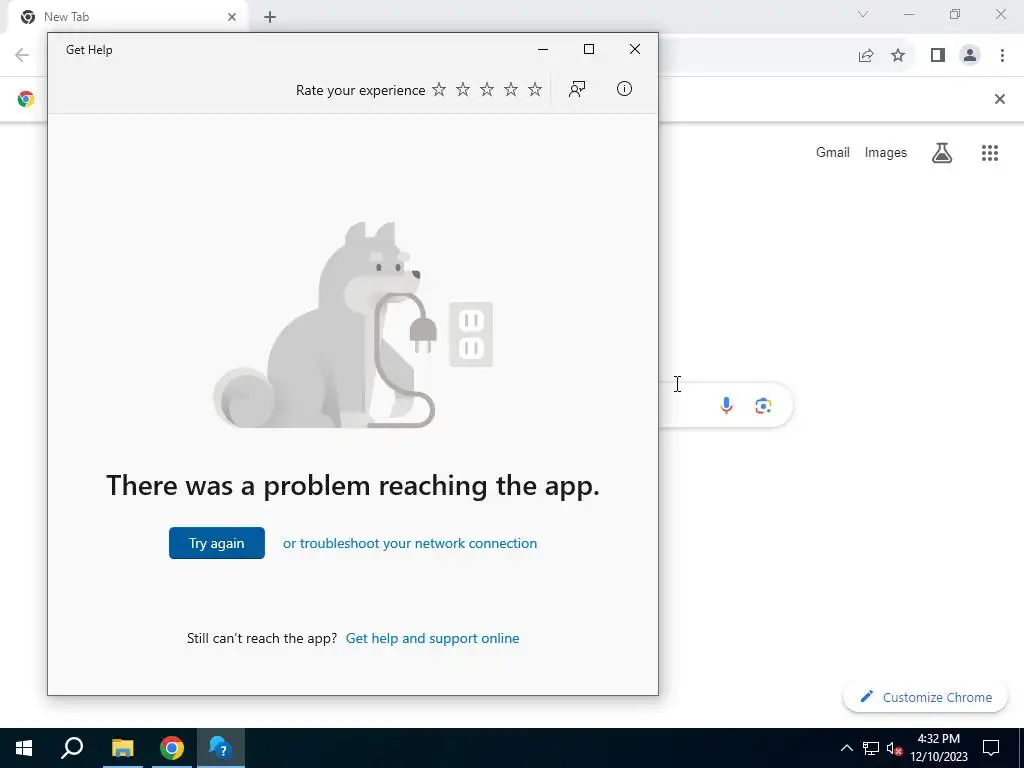
Task: Open a new tab in Chrome
Action: tap(270, 17)
